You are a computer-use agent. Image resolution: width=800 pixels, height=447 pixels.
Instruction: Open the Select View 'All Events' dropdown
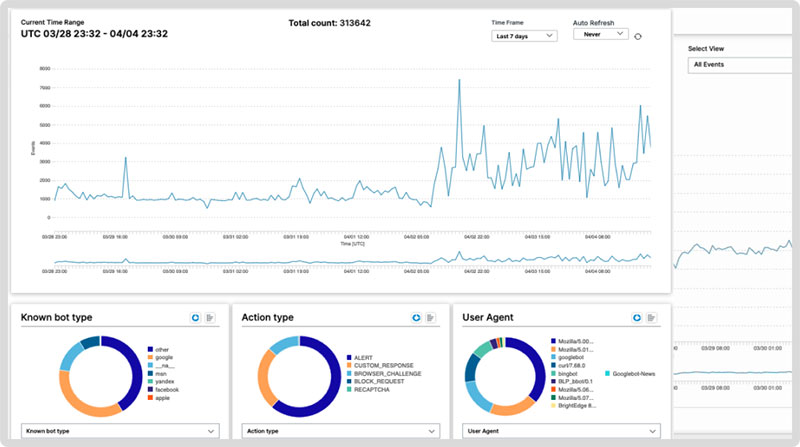click(740, 64)
